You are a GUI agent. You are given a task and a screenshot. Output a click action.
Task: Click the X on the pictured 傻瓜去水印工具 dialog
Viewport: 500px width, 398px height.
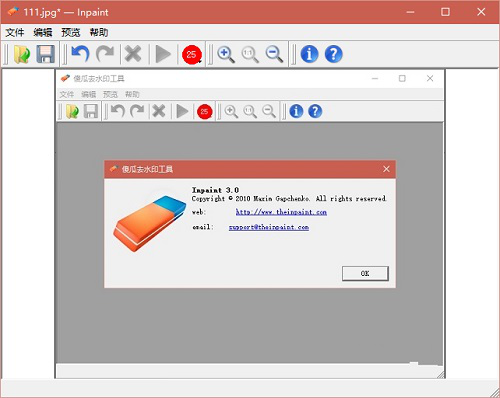(x=386, y=169)
